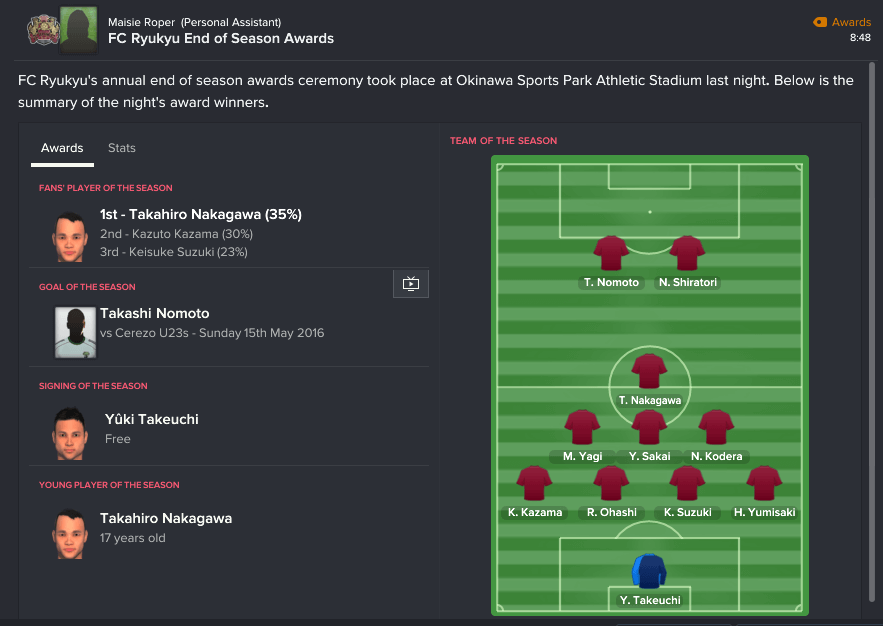Screen dimensions: 883x626
Task: Click the Awards label beside the tag
Action: point(851,22)
